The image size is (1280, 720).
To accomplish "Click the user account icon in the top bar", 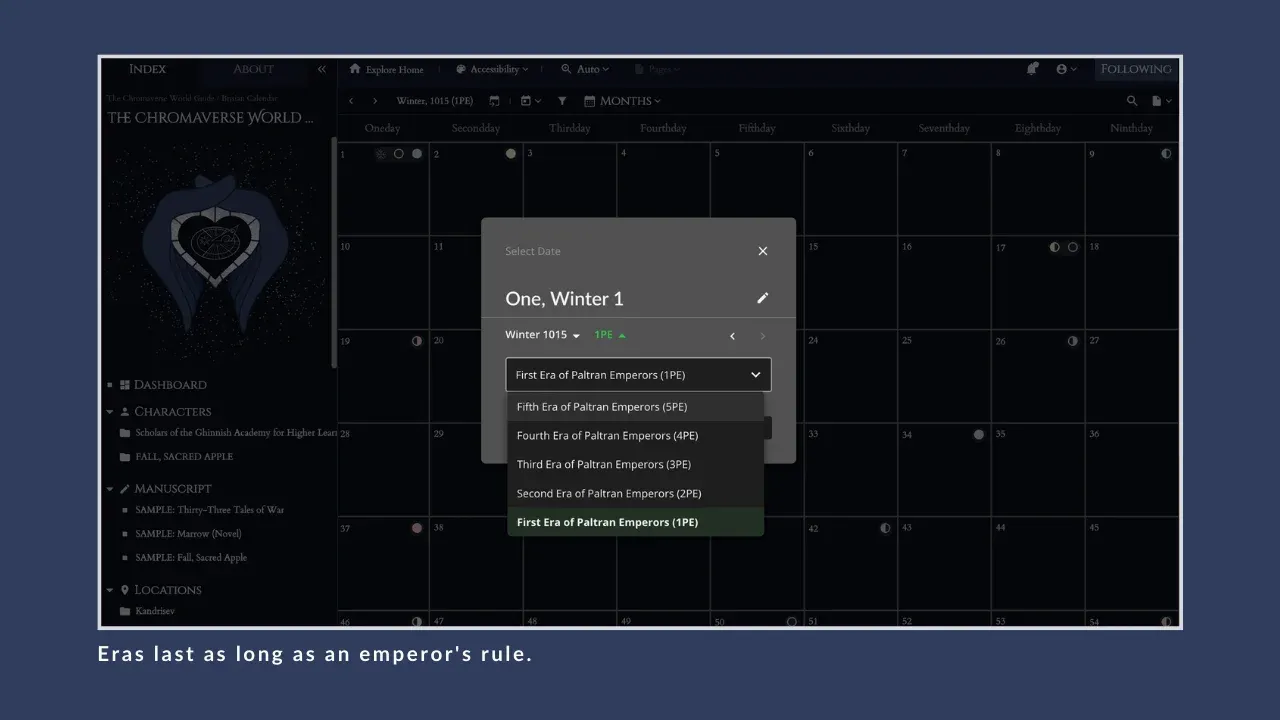I will coord(1064,69).
